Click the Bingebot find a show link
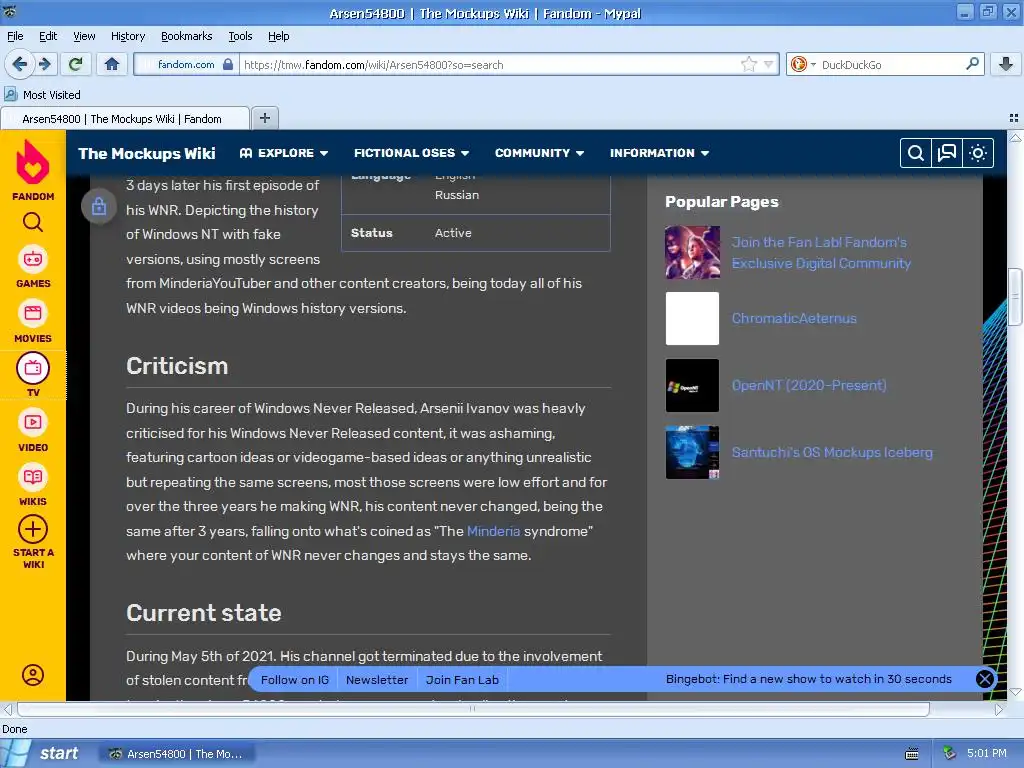This screenshot has height=768, width=1024. pyautogui.click(x=808, y=679)
